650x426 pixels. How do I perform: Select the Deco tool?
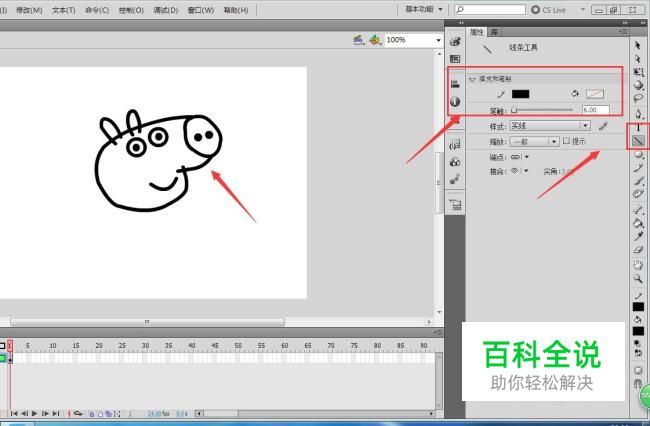(x=638, y=194)
